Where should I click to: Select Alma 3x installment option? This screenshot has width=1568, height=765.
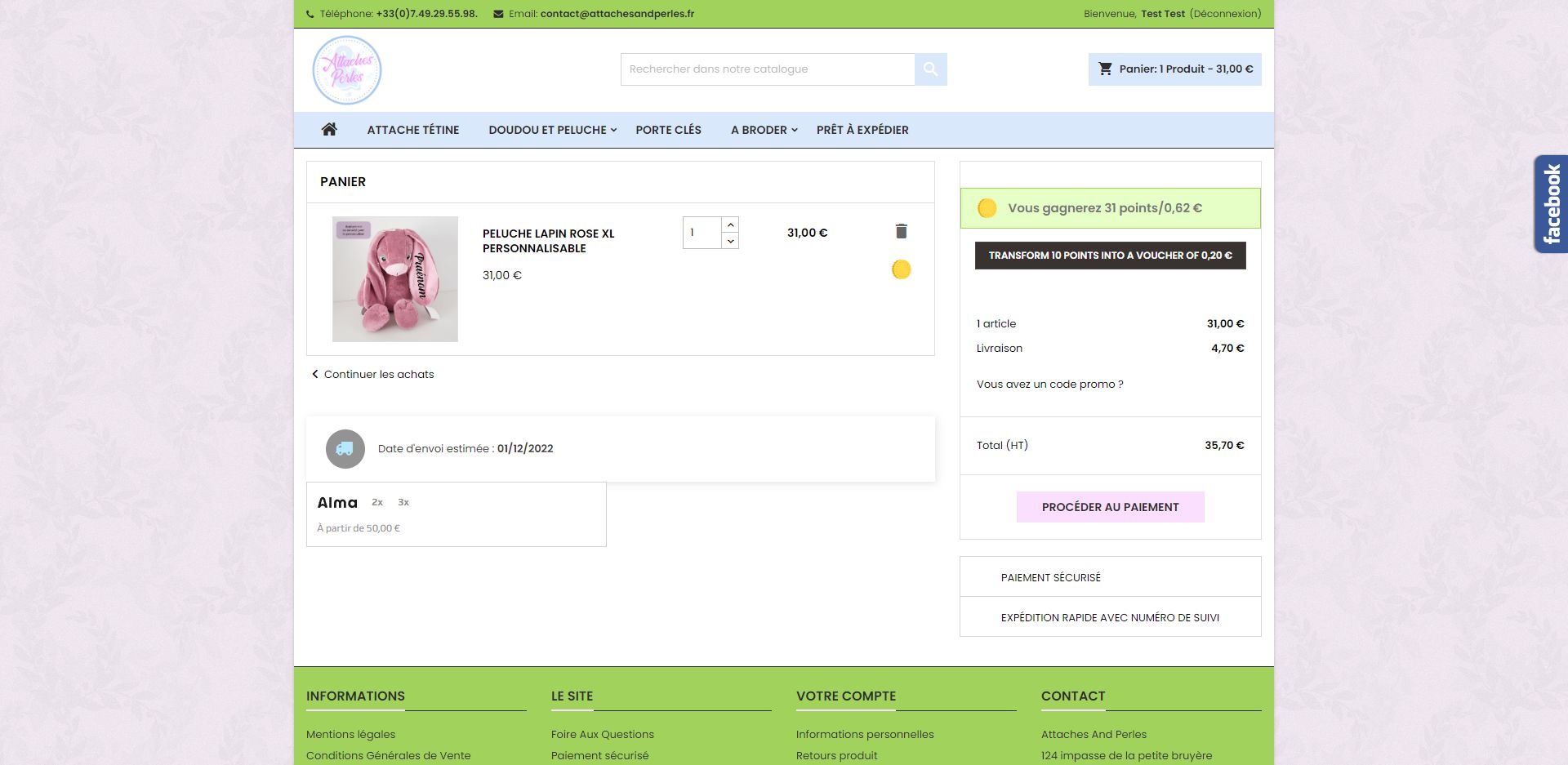coord(403,502)
